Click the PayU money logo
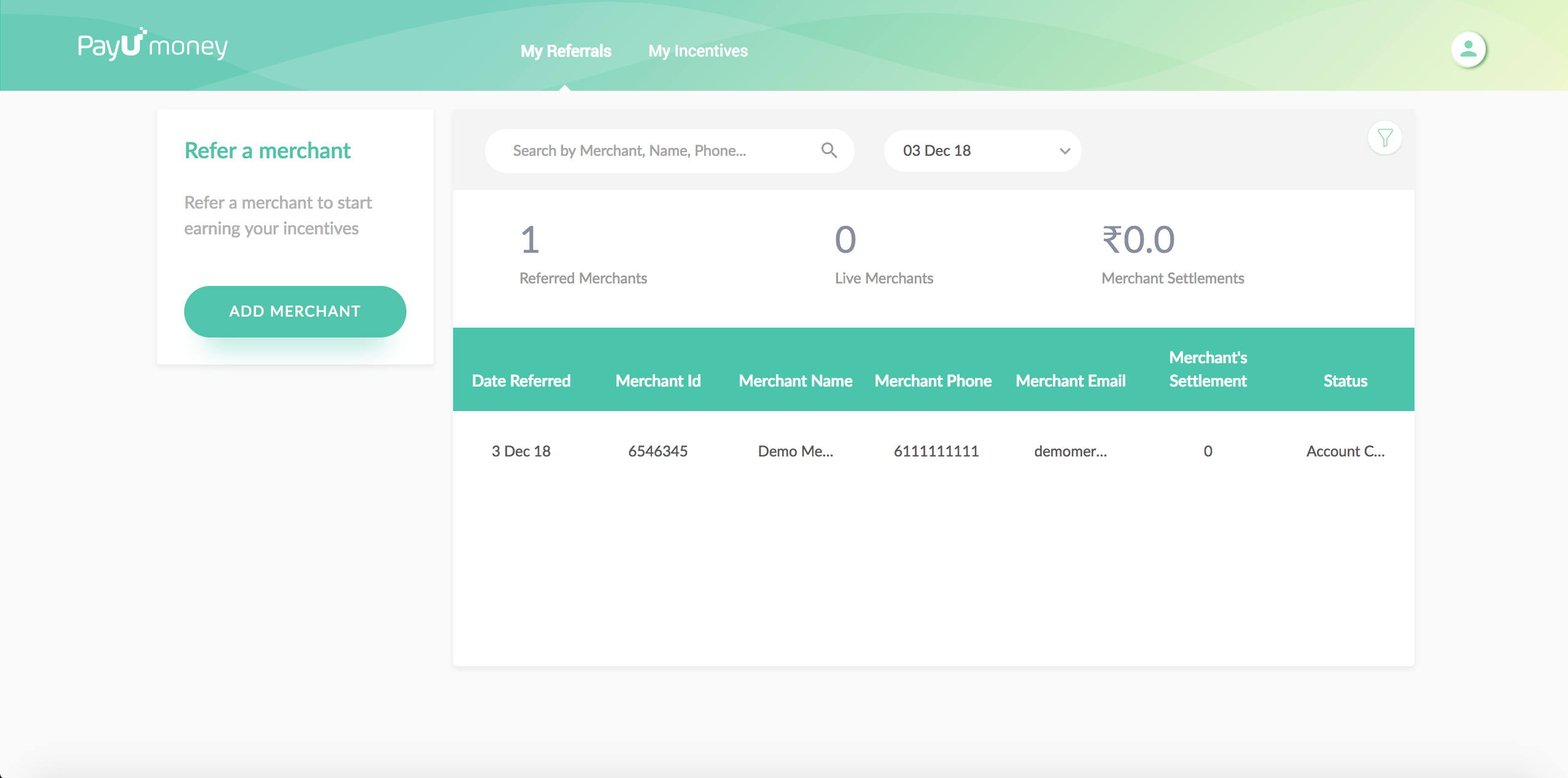The height and width of the screenshot is (778, 1568). coord(152,44)
